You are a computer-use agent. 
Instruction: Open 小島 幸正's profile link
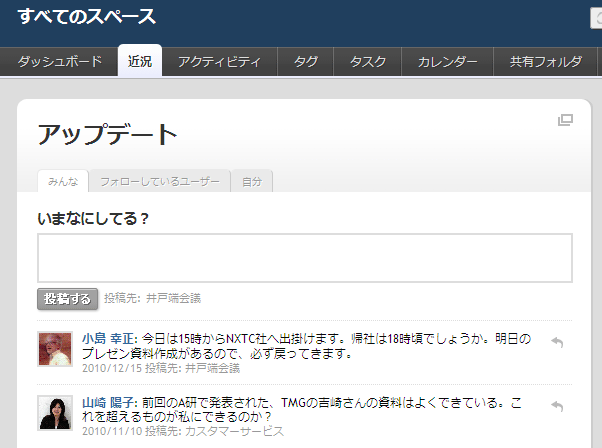[x=109, y=339]
